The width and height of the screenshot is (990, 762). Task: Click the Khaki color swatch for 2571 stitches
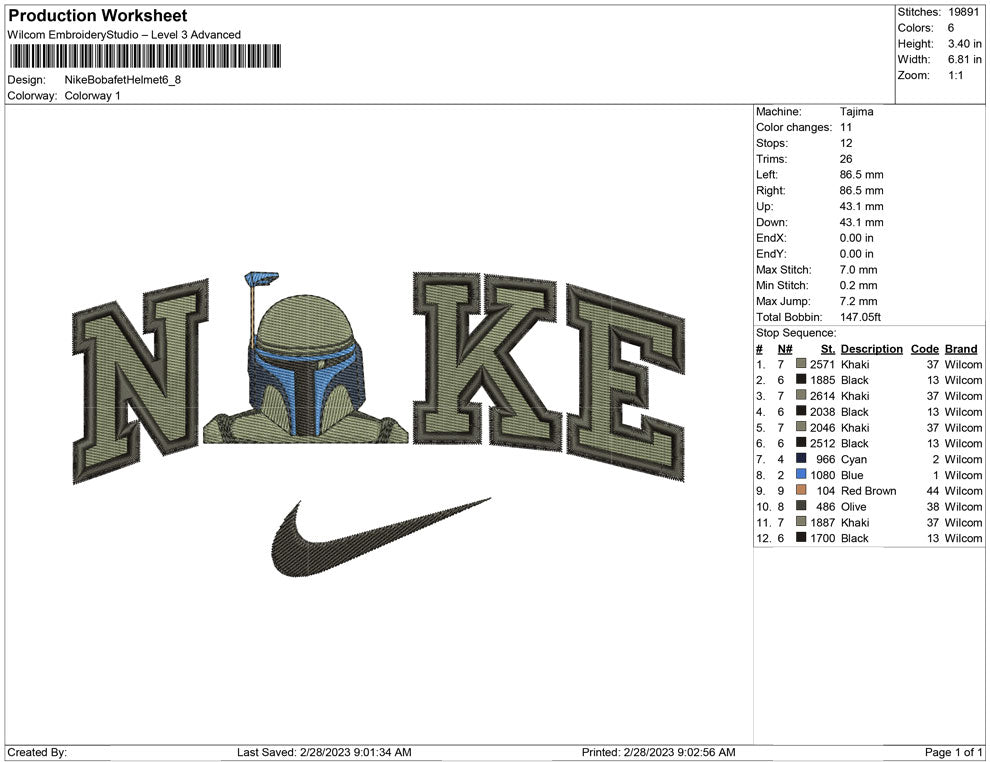[x=801, y=364]
